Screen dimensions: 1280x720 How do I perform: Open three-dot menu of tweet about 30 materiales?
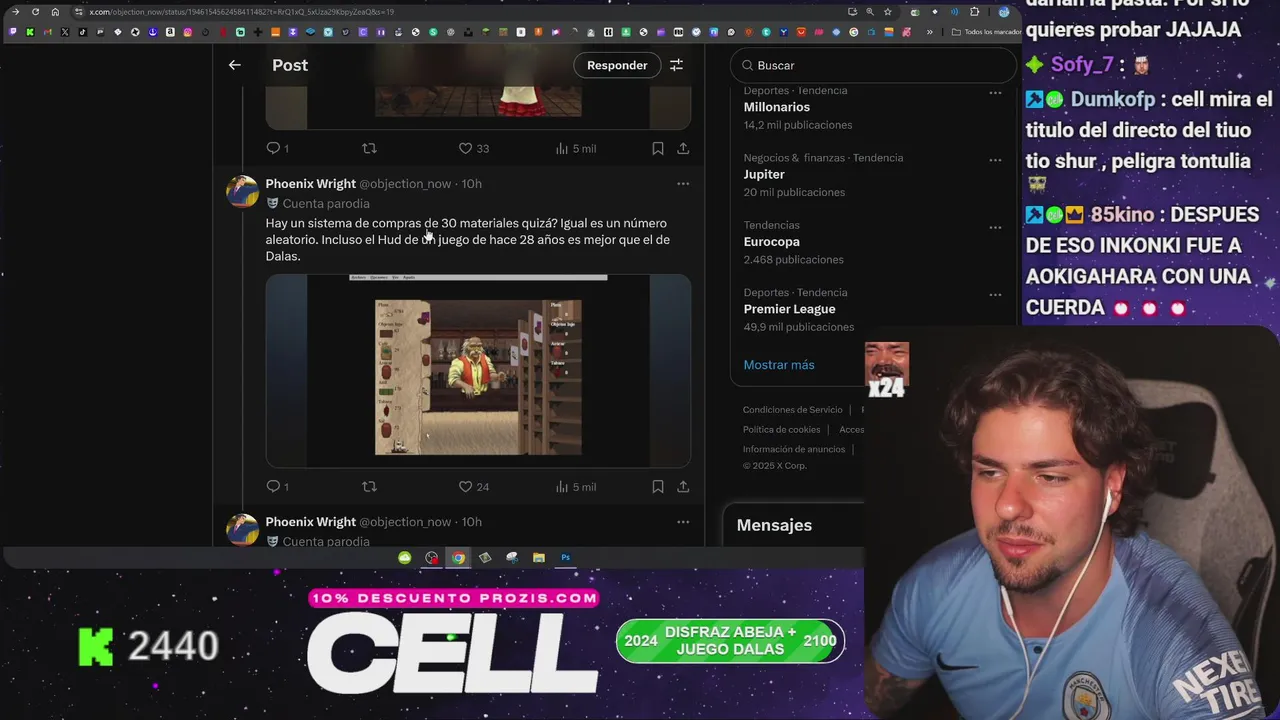click(683, 184)
